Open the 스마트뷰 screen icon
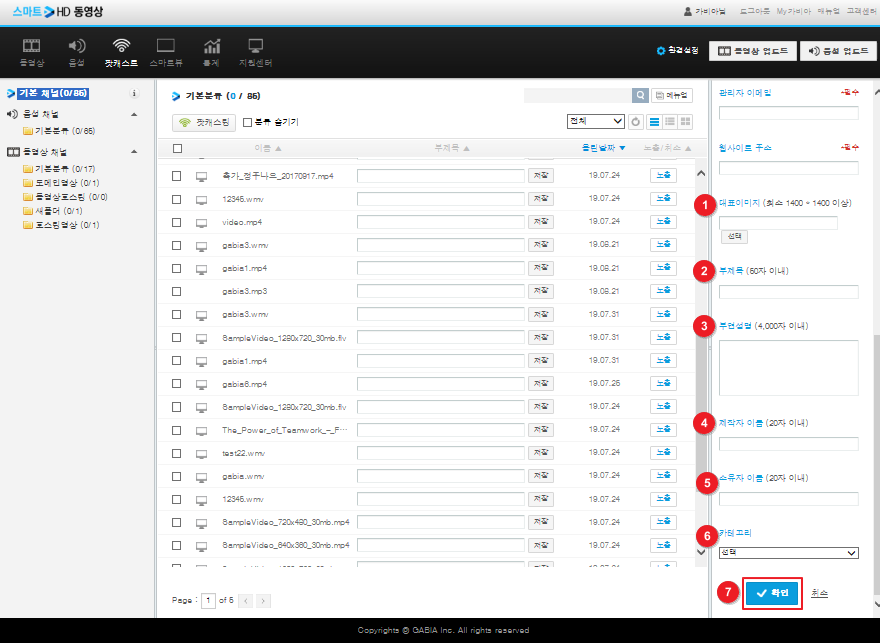880x643 pixels. 166,51
